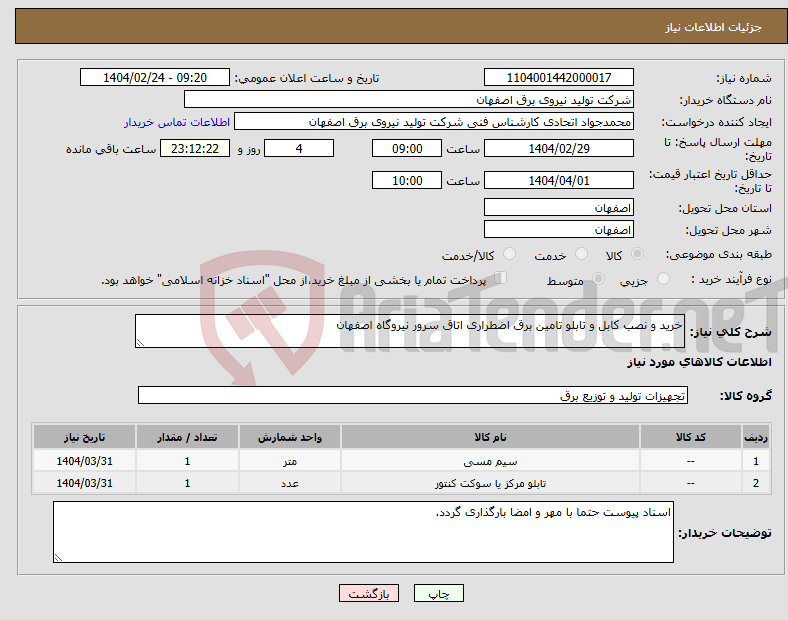Click the جزئیات اطلاعات نیاز page header

click(x=713, y=27)
